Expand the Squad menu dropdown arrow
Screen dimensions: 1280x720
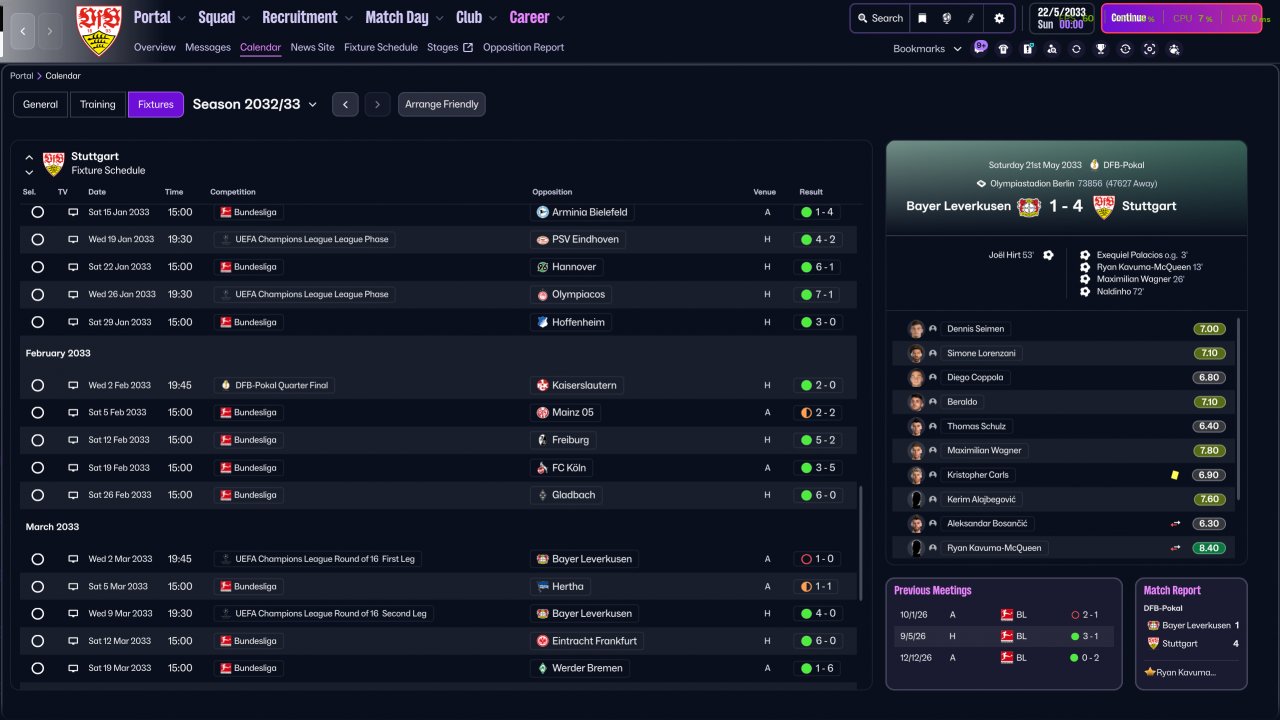click(x=245, y=18)
